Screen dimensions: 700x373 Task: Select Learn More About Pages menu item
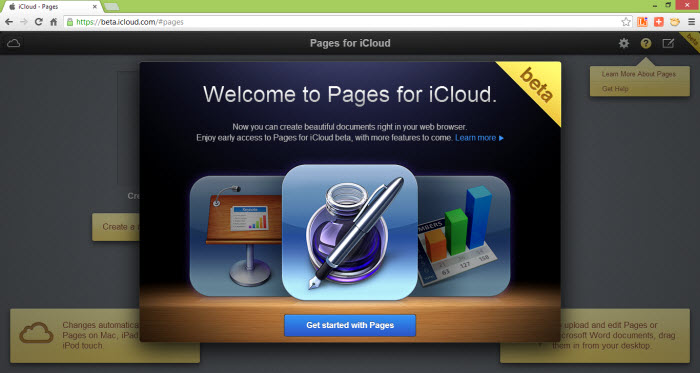pyautogui.click(x=638, y=74)
